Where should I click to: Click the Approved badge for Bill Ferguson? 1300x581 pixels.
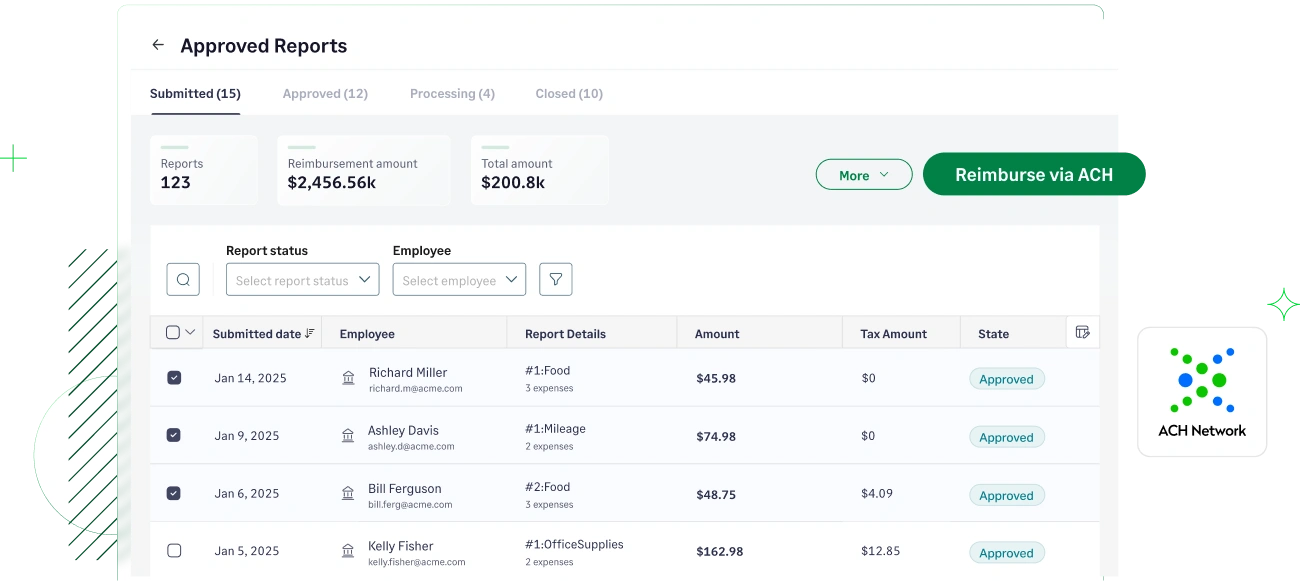click(x=1006, y=495)
